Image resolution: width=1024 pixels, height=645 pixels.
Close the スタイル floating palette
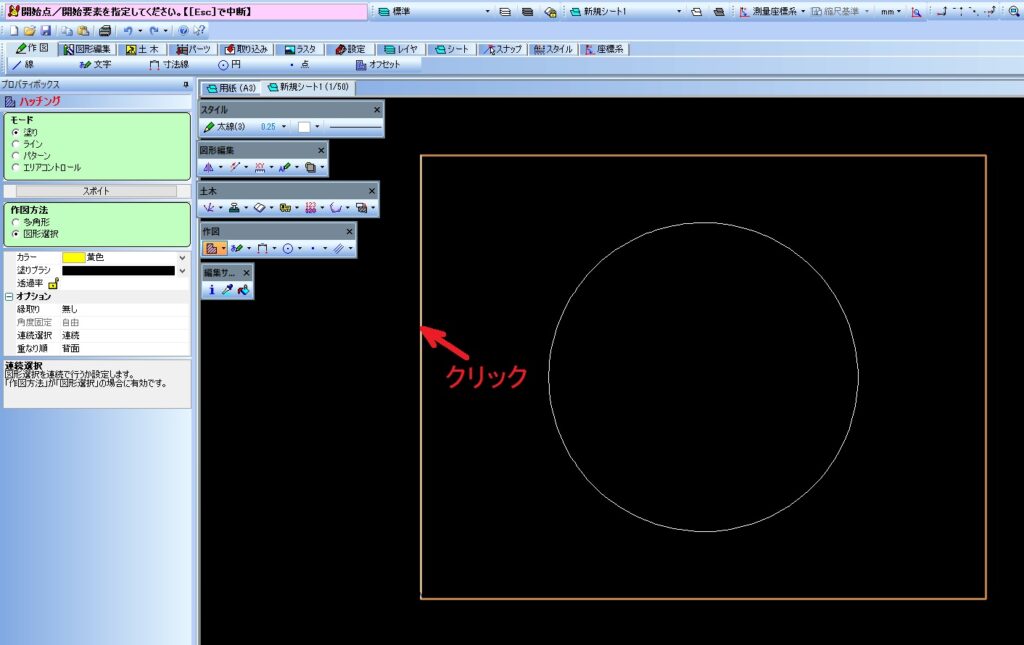[377, 110]
